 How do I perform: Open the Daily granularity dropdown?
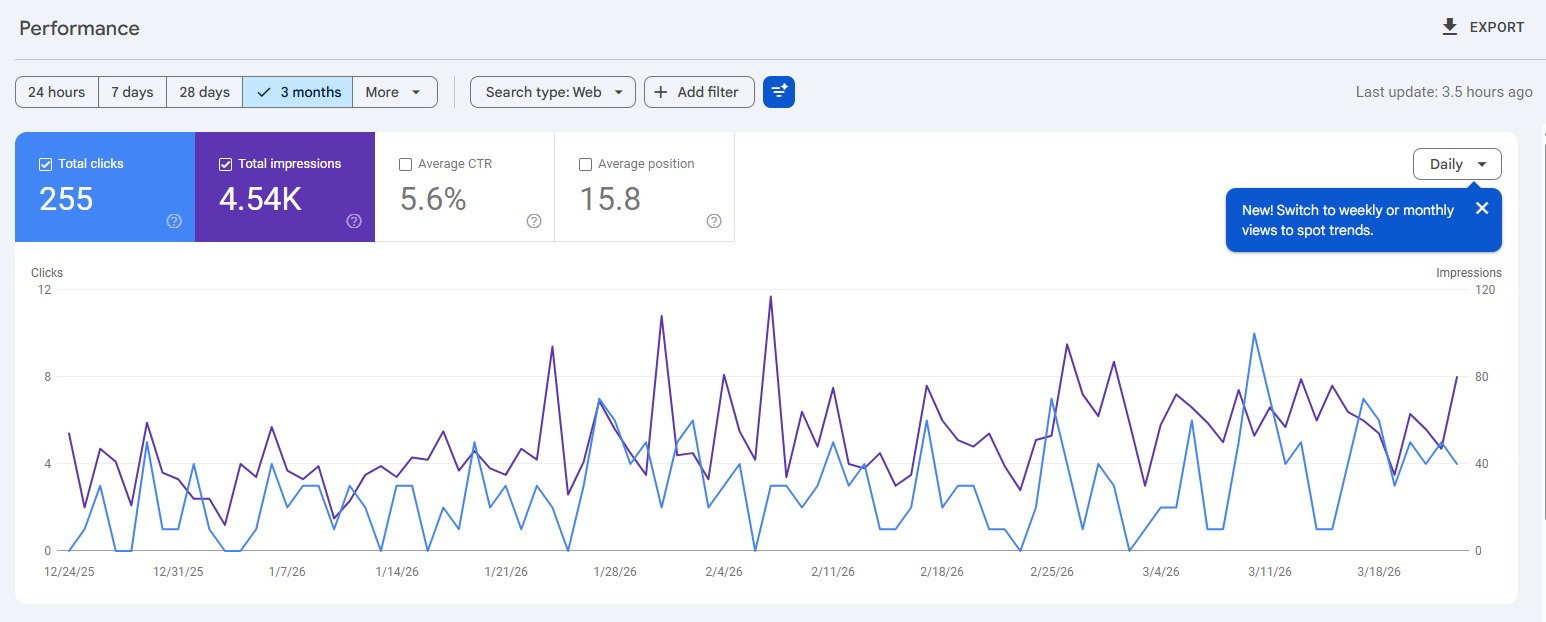pyautogui.click(x=1457, y=164)
